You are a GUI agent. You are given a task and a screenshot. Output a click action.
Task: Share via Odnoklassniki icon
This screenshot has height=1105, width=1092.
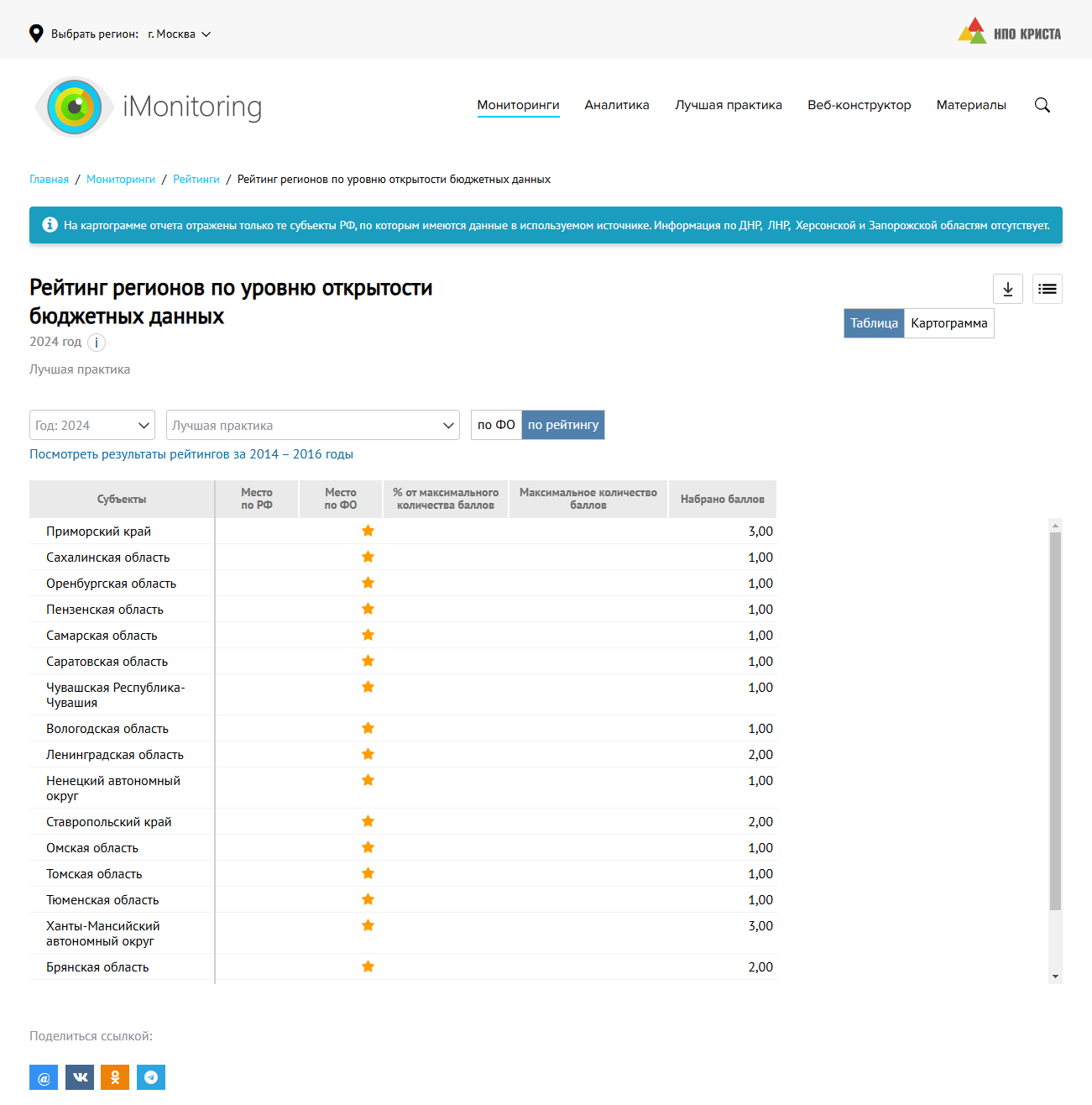115,1077
